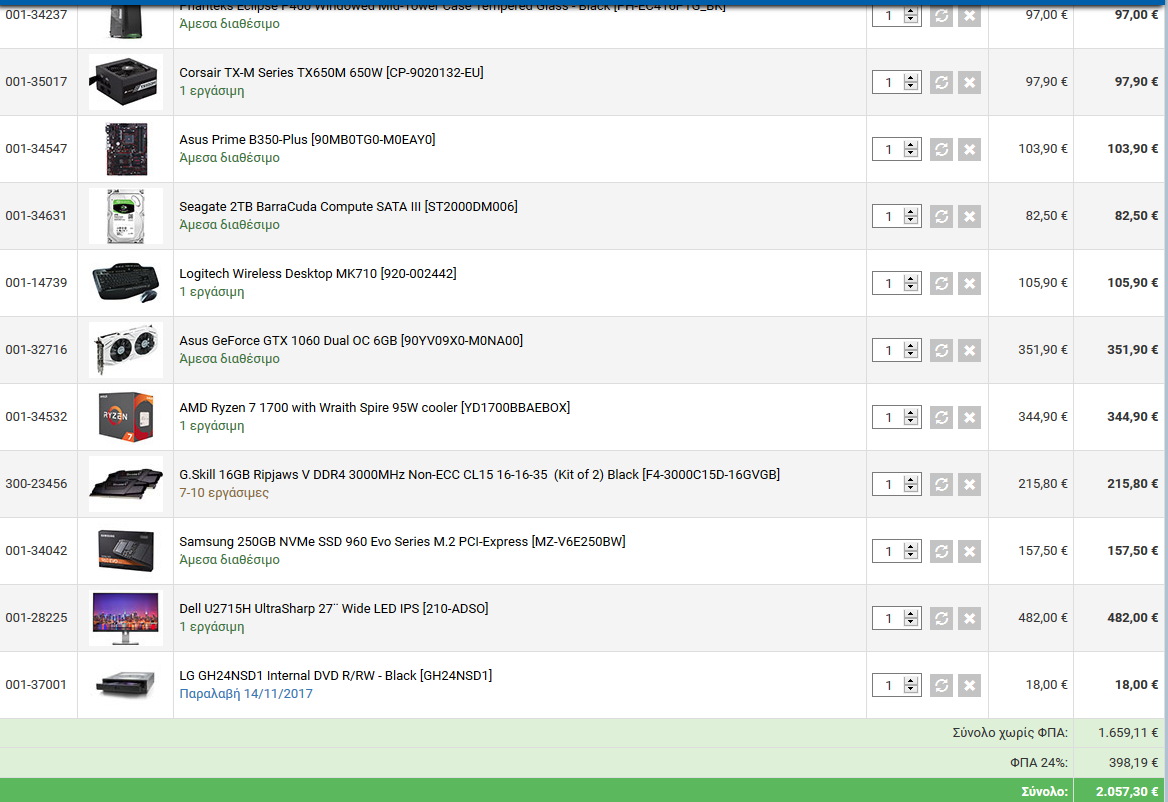
Task: Delete Asus GeForce GTX 1060 from cart
Action: pyautogui.click(x=969, y=350)
